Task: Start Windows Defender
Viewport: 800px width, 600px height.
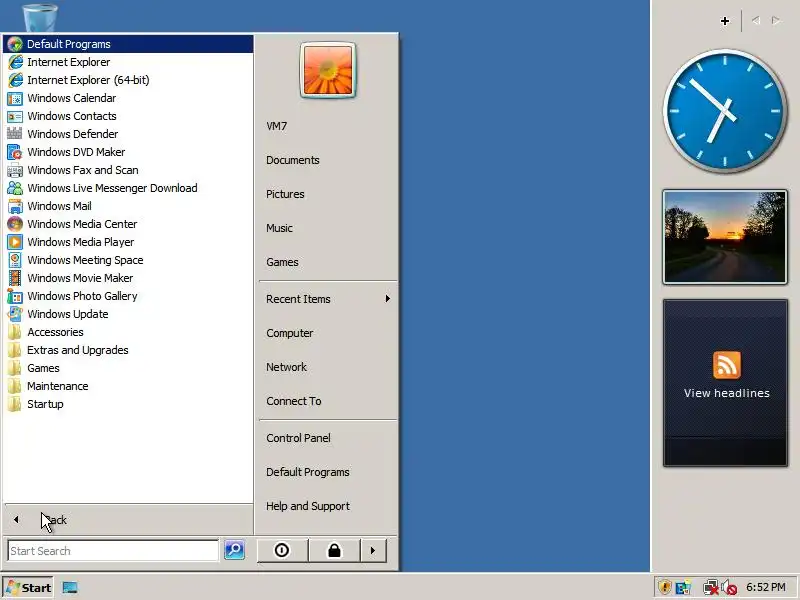Action: tap(128, 134)
